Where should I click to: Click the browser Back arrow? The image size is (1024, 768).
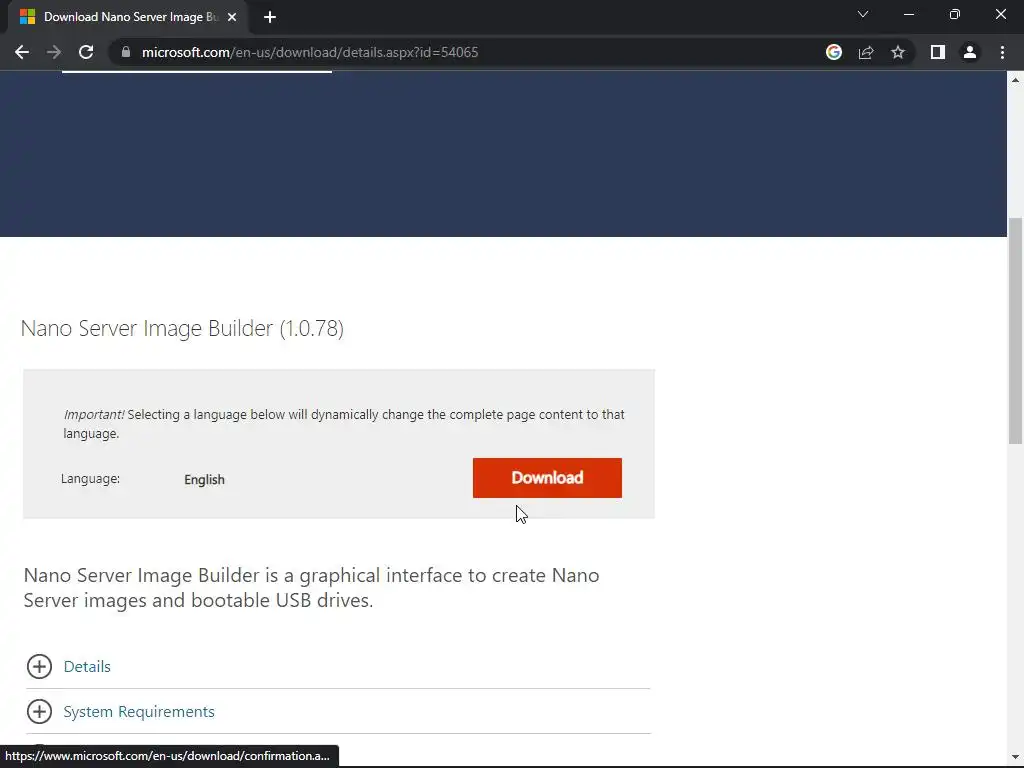pyautogui.click(x=22, y=52)
